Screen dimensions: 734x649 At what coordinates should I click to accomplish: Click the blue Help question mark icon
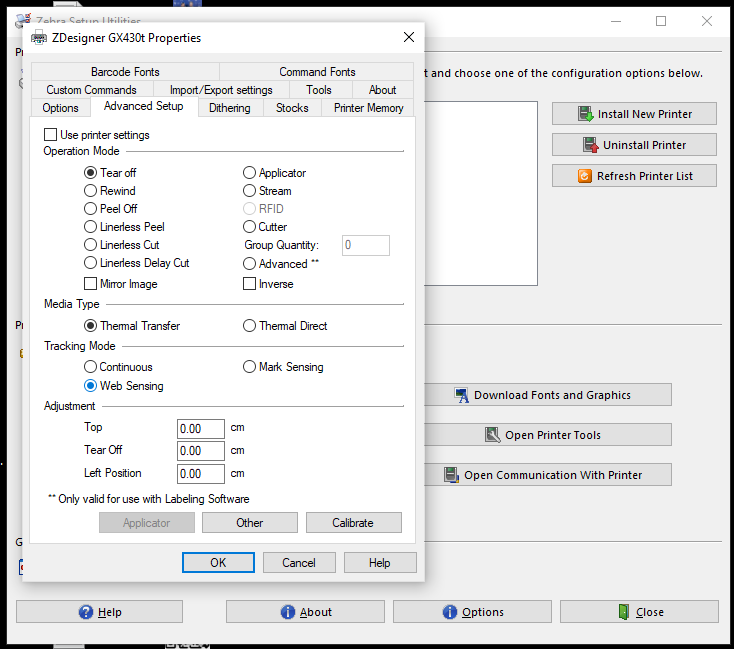pos(85,612)
